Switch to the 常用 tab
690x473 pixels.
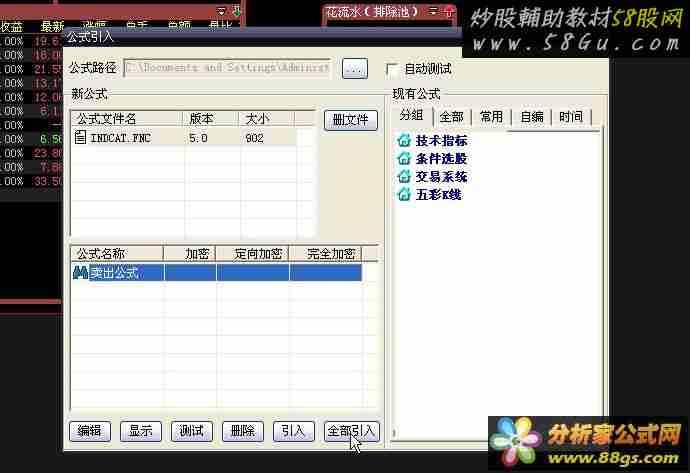coord(491,117)
